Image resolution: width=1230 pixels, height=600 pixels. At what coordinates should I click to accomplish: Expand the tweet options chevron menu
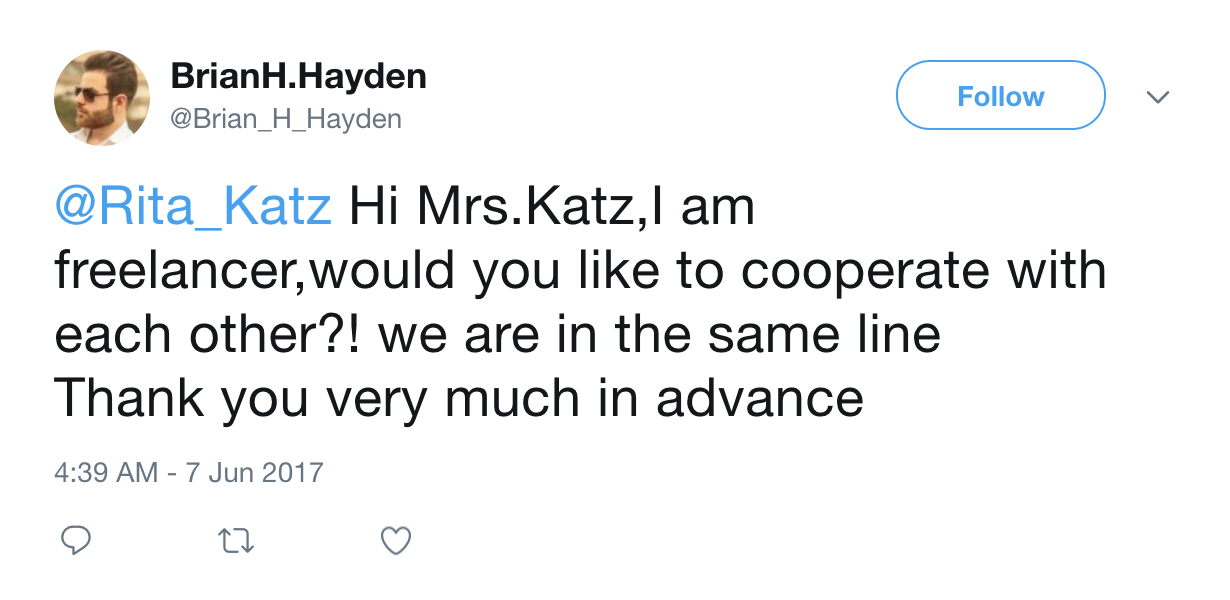1157,97
